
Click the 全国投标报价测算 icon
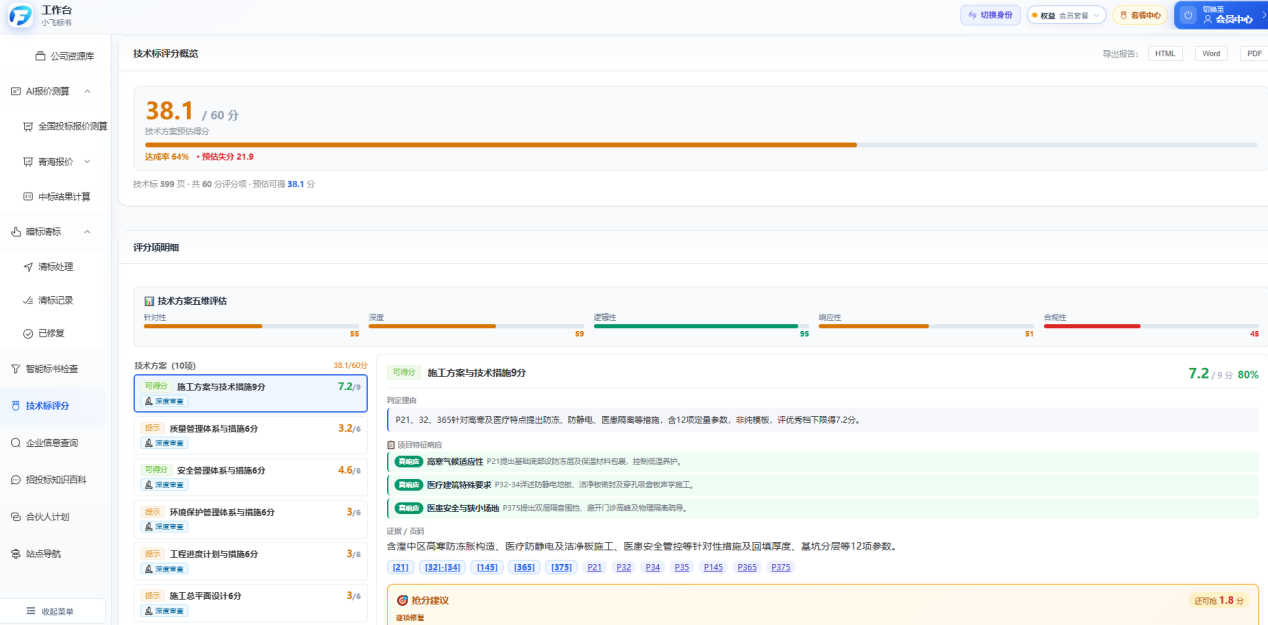28,126
